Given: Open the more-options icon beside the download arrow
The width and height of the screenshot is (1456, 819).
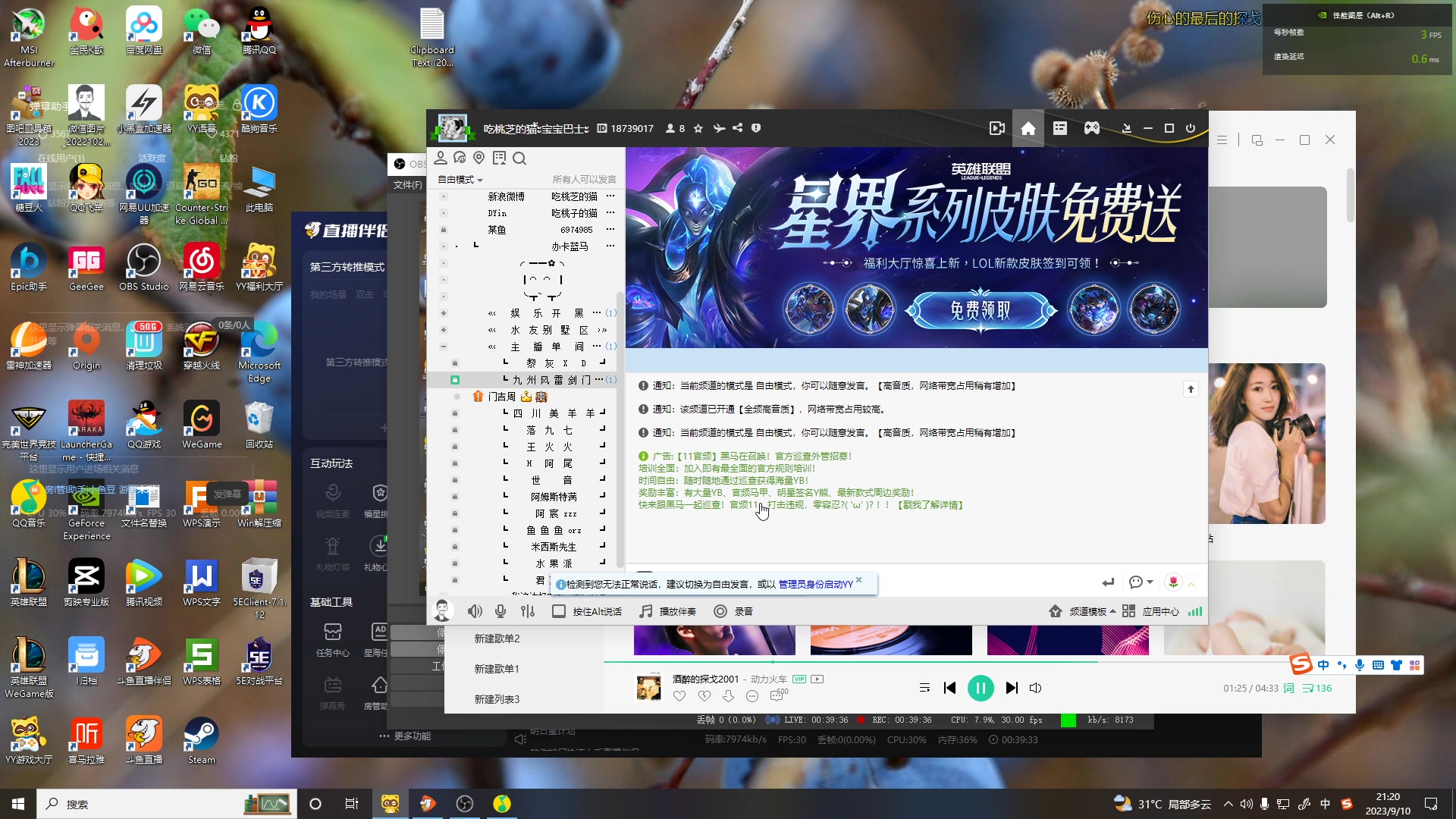Looking at the screenshot, I should click(752, 696).
